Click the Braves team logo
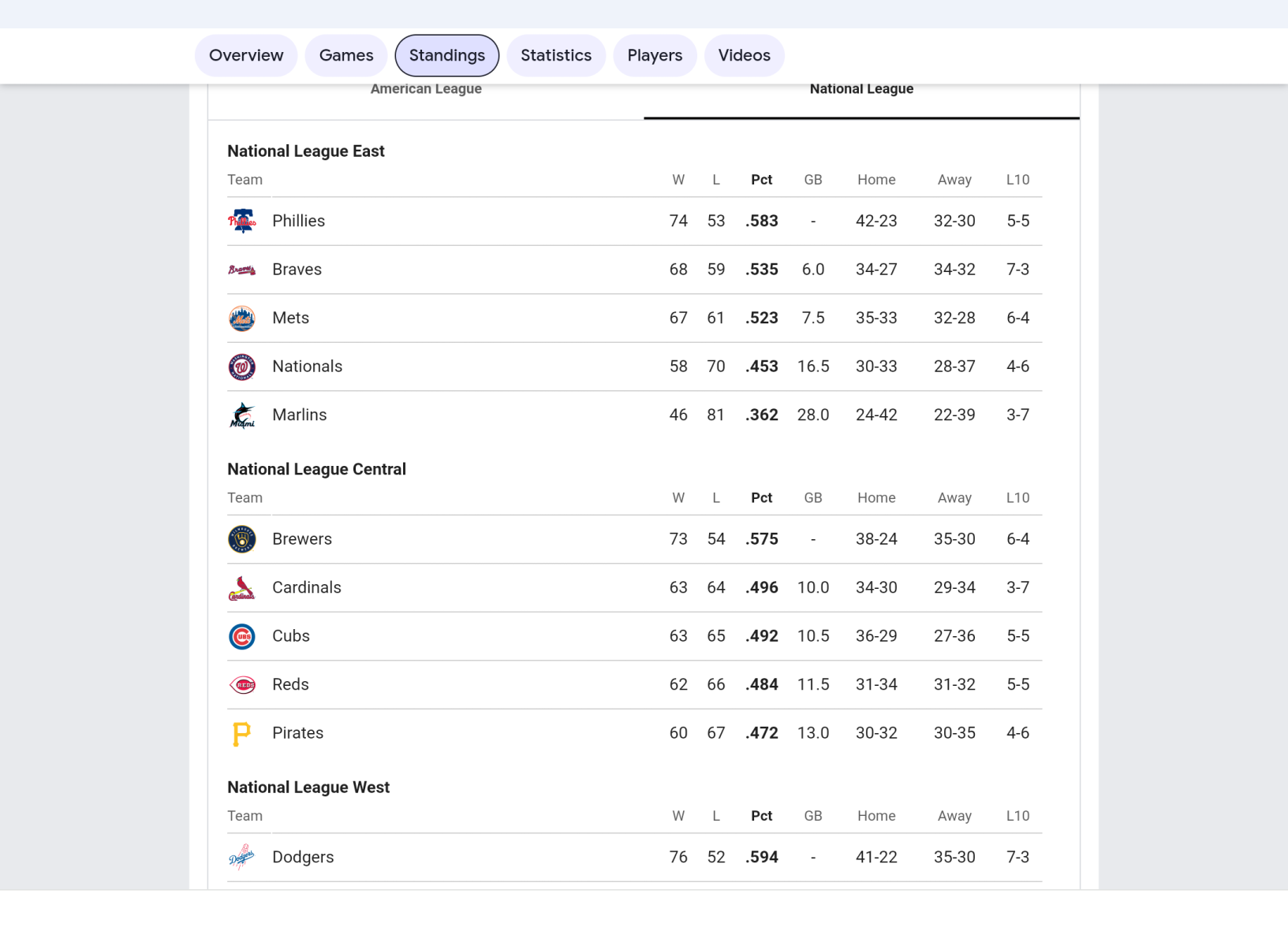 click(x=242, y=270)
